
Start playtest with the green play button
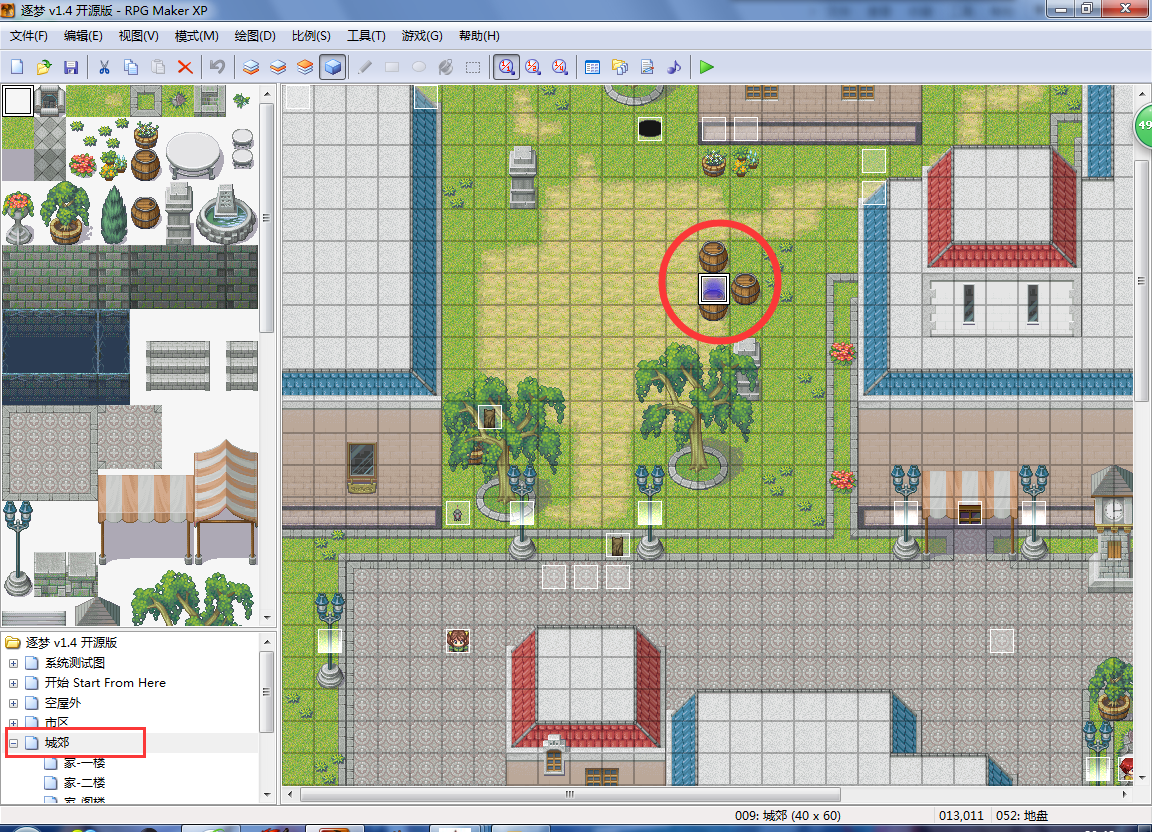707,68
